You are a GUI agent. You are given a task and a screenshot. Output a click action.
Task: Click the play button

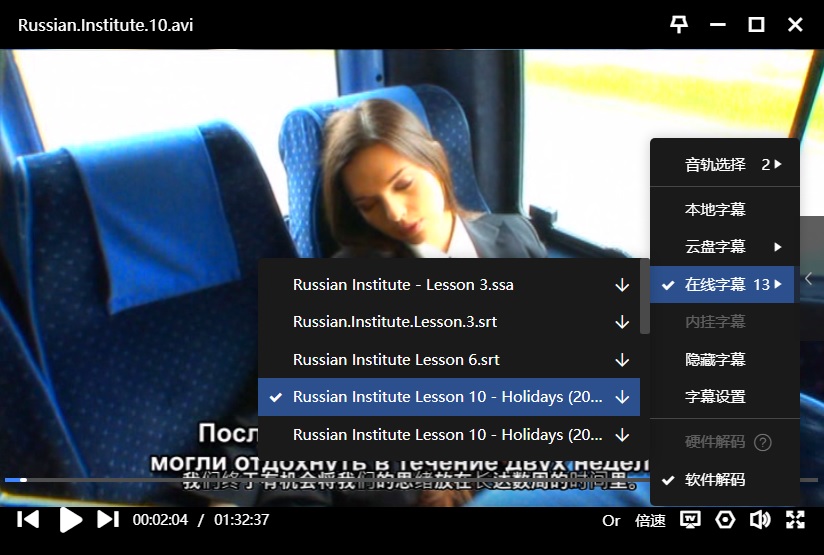tap(70, 519)
